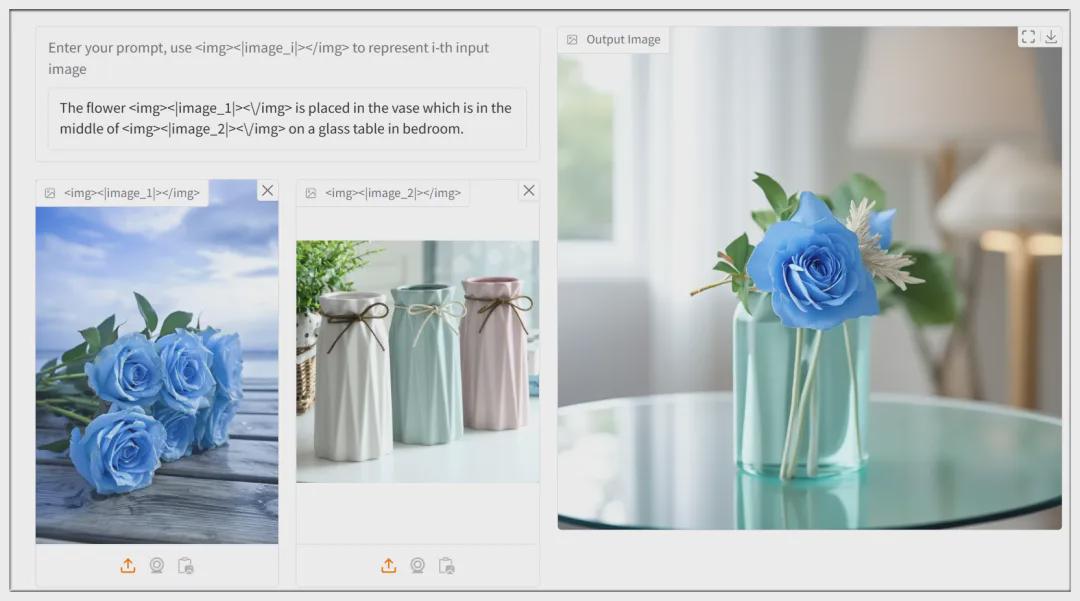Click upload icon under image_1 panel
This screenshot has width=1080, height=601.
click(128, 566)
